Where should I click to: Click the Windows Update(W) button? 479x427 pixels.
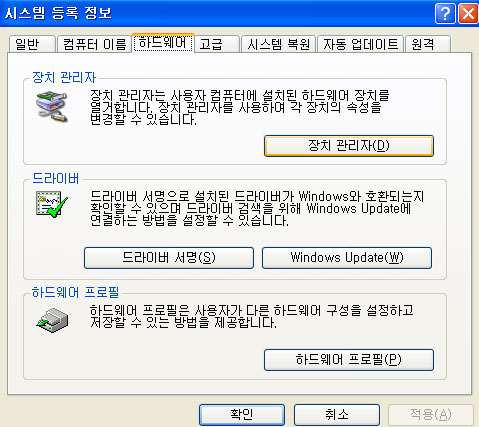tap(347, 258)
